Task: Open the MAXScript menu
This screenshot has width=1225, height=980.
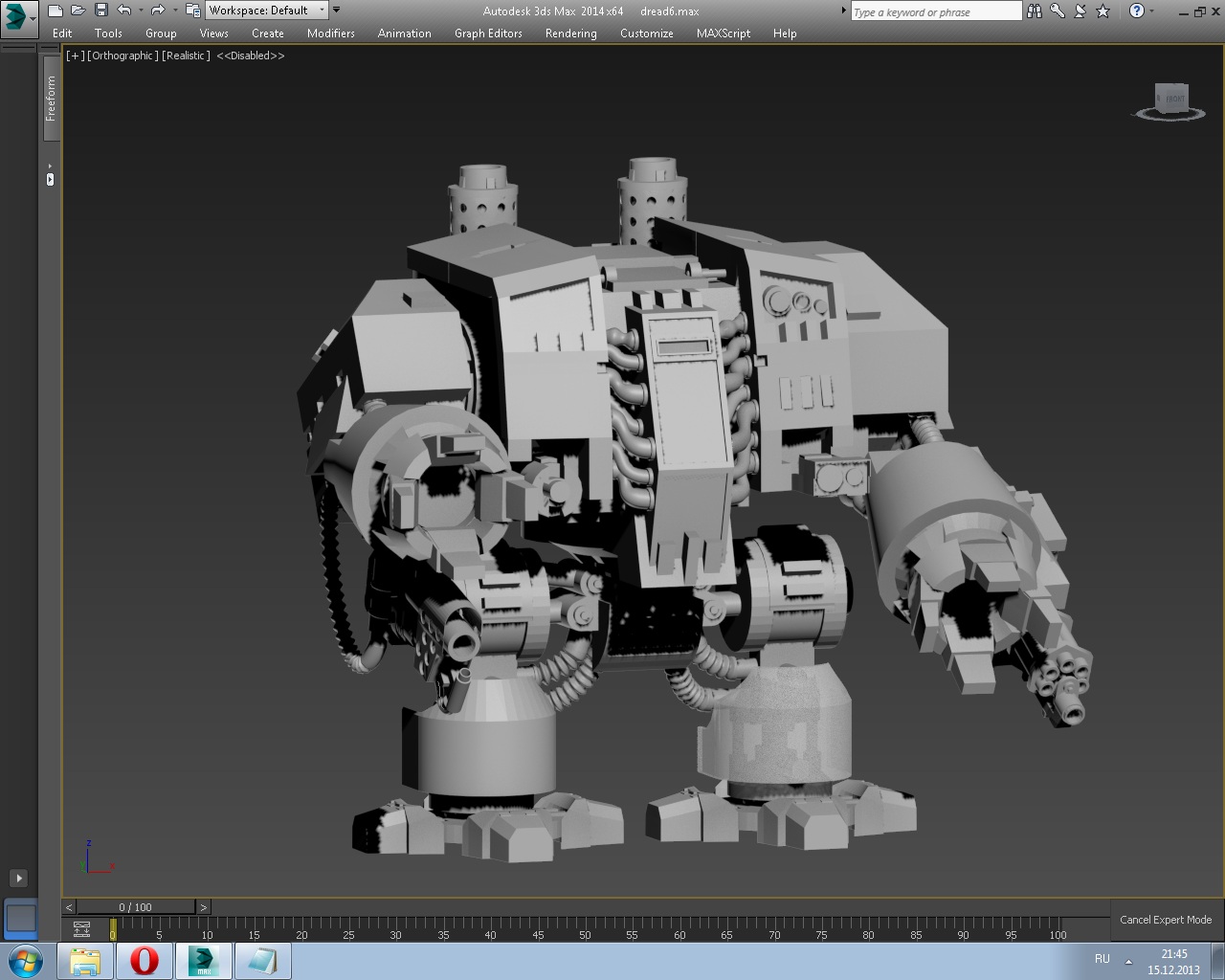Action: point(724,33)
